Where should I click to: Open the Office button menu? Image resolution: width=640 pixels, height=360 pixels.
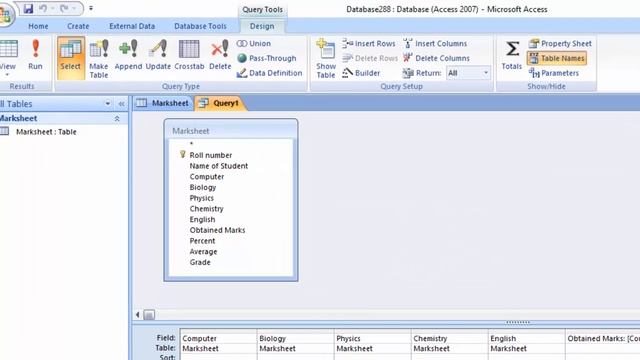tap(6, 15)
